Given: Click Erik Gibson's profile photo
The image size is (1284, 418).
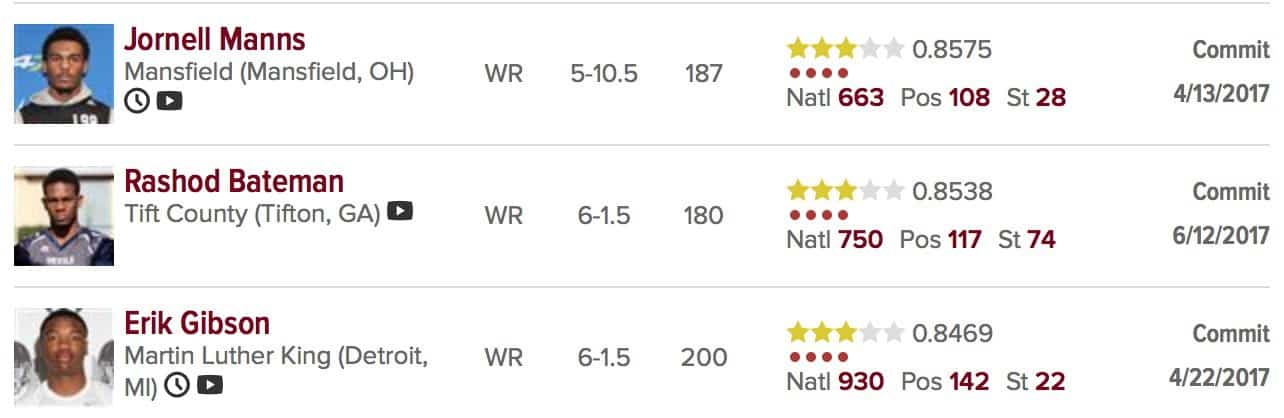Looking at the screenshot, I should pos(64,358).
